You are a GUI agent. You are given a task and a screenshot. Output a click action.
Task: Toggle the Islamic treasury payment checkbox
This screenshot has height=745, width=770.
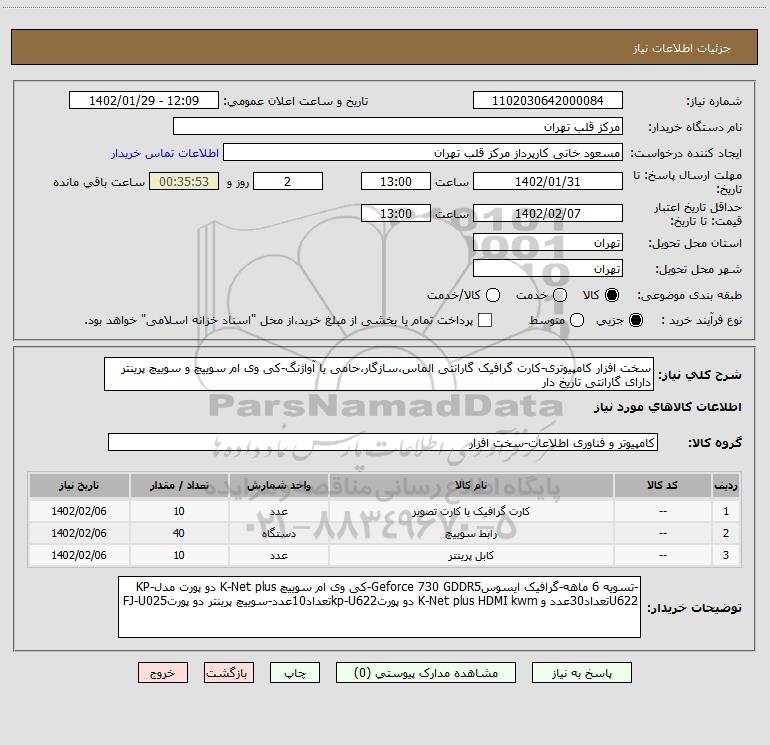[485, 320]
